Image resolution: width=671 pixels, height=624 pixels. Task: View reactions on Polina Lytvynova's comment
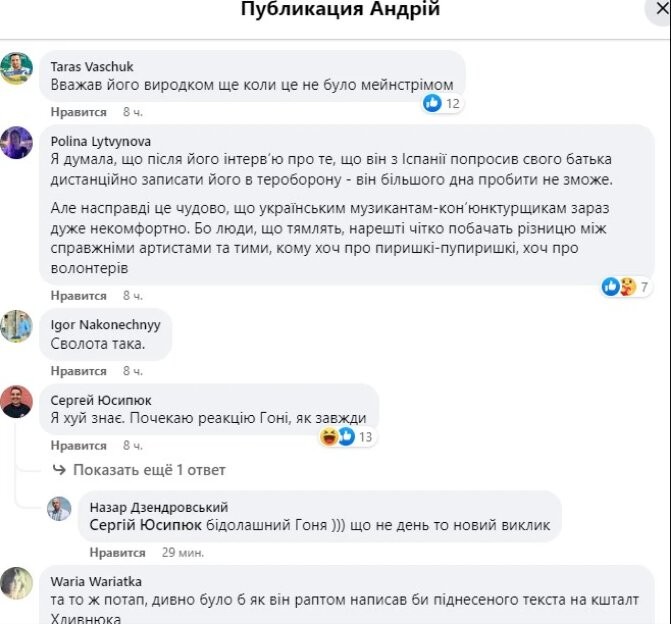tap(621, 287)
